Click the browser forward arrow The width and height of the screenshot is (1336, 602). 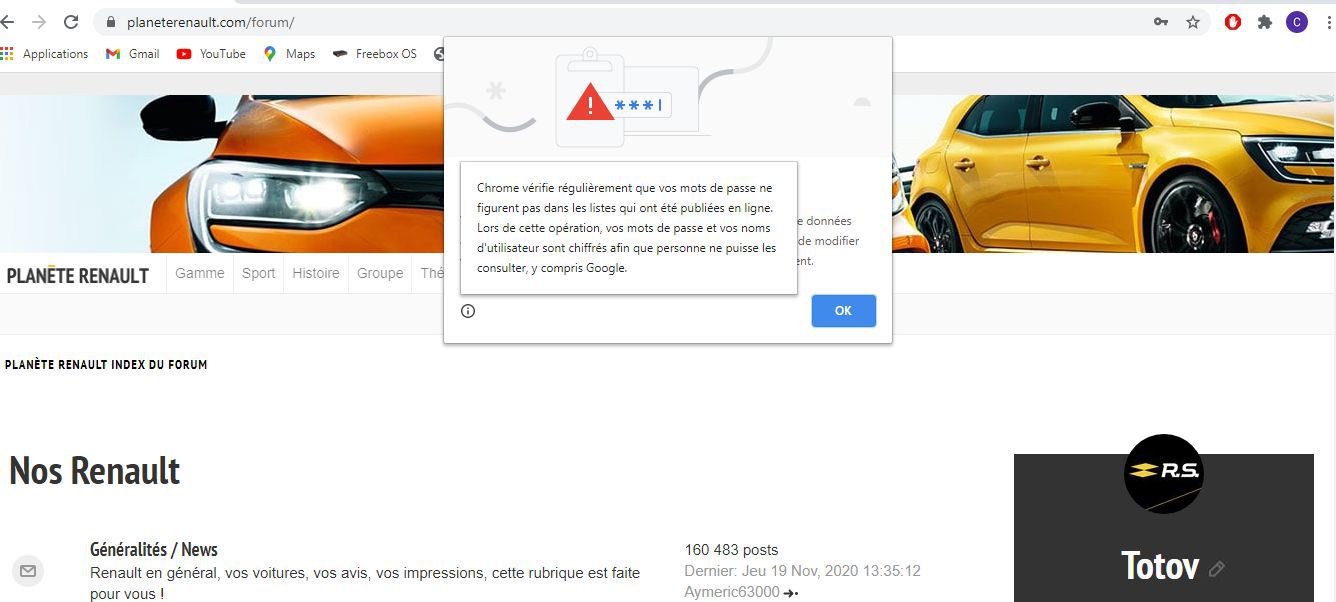click(39, 22)
